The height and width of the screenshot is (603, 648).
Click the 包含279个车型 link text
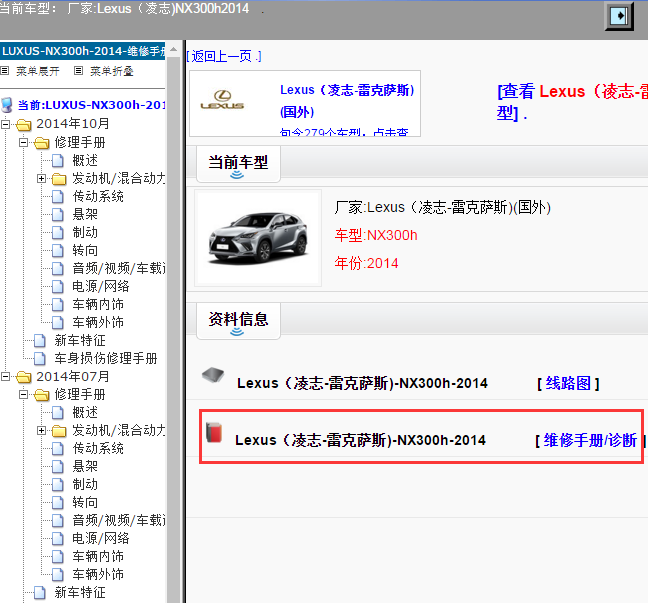coord(344,132)
